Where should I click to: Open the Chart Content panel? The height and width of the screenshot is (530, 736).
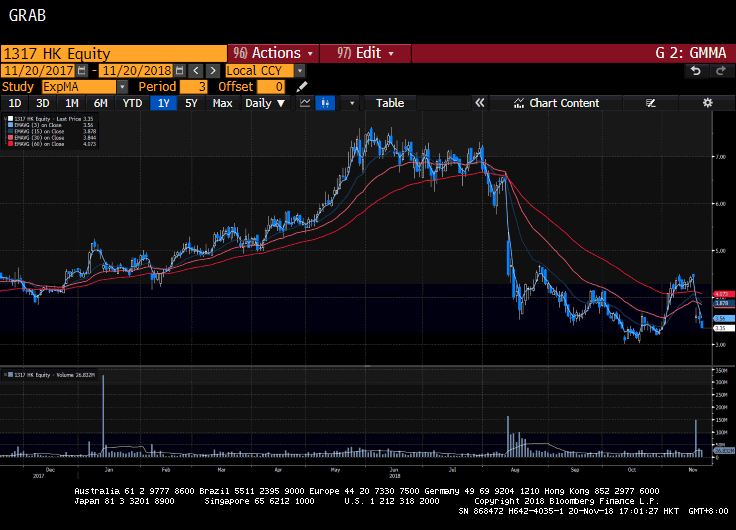click(x=556, y=103)
